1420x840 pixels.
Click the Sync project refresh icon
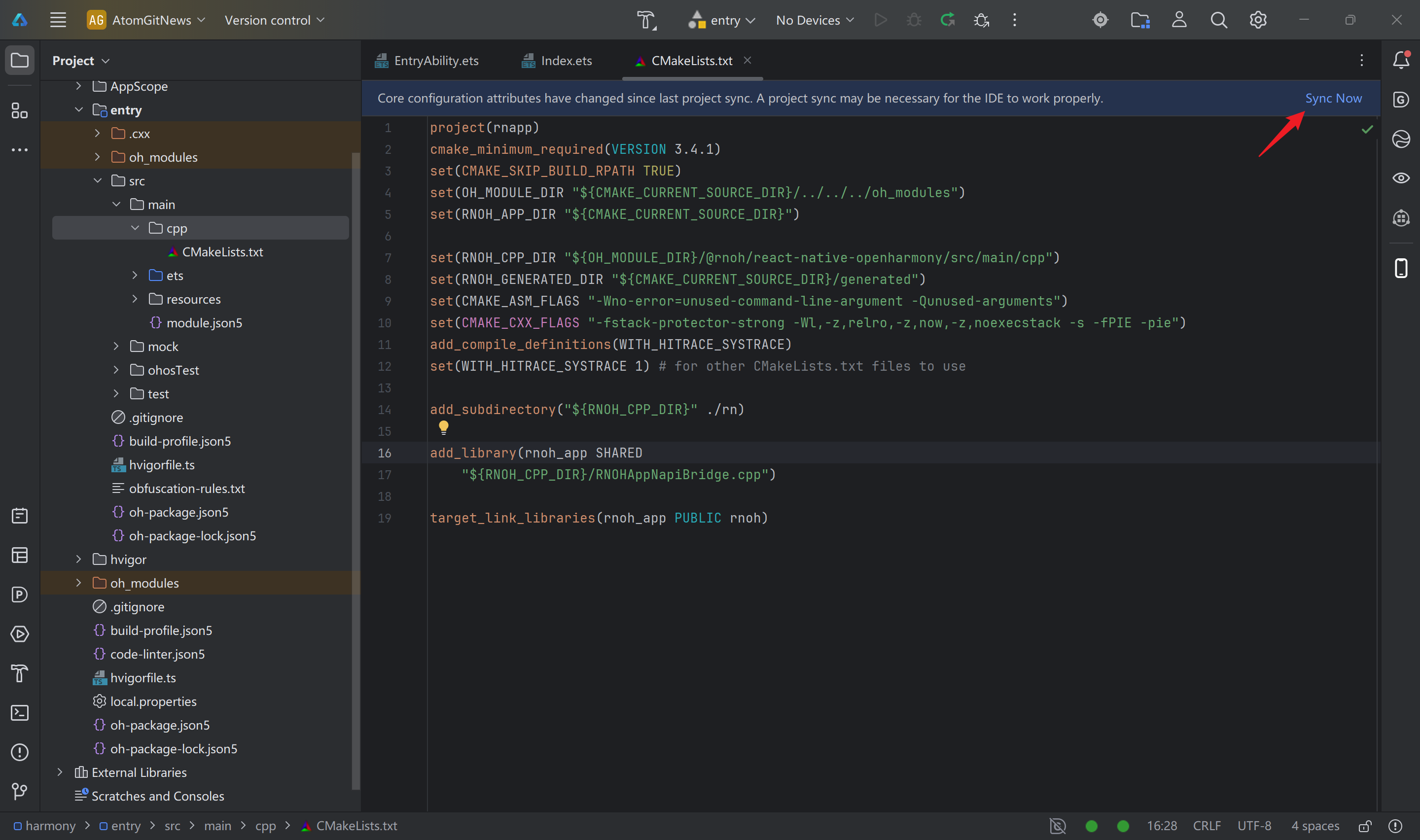point(947,20)
